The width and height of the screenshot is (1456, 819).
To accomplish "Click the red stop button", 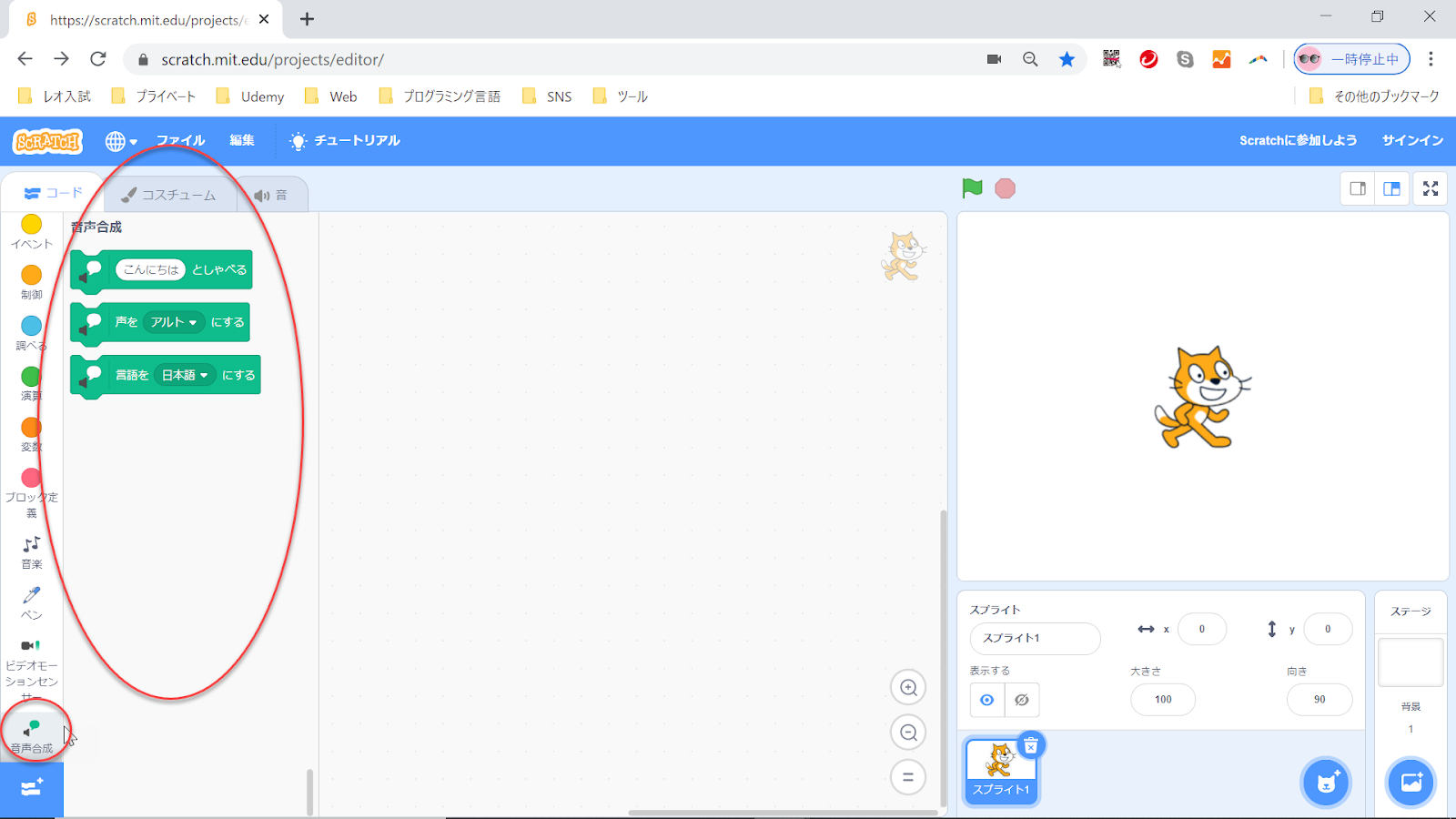I will pyautogui.click(x=1005, y=188).
